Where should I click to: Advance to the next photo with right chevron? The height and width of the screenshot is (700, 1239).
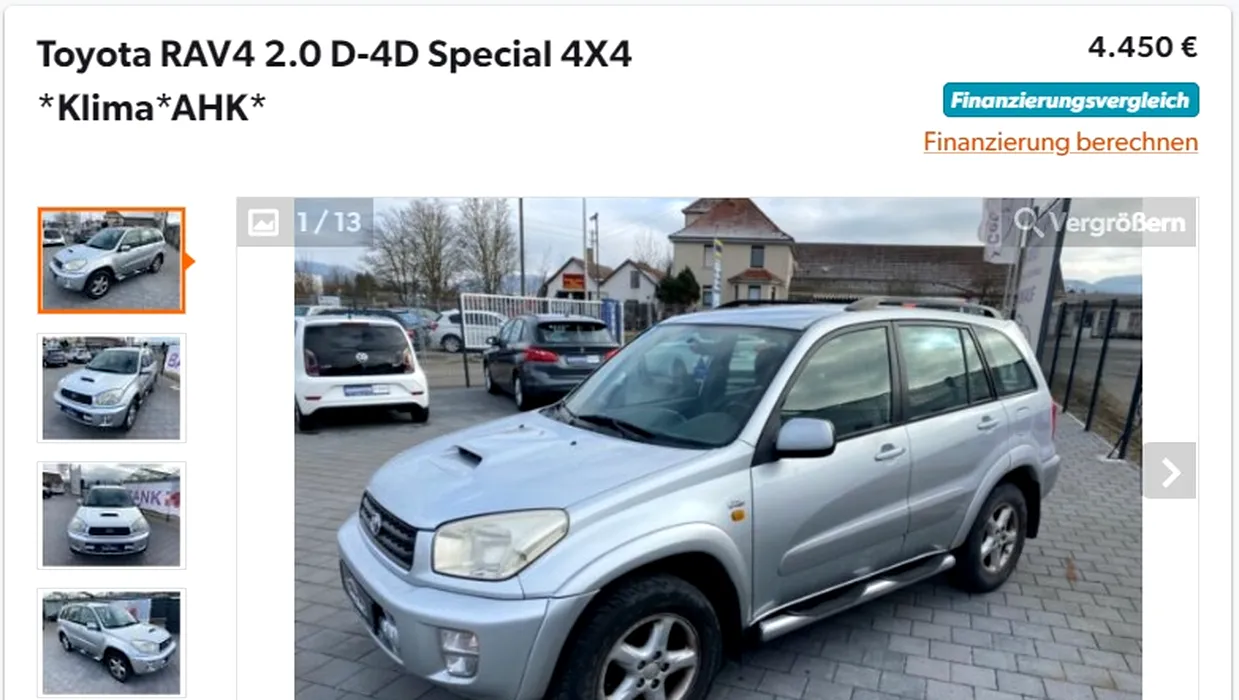pyautogui.click(x=1170, y=471)
